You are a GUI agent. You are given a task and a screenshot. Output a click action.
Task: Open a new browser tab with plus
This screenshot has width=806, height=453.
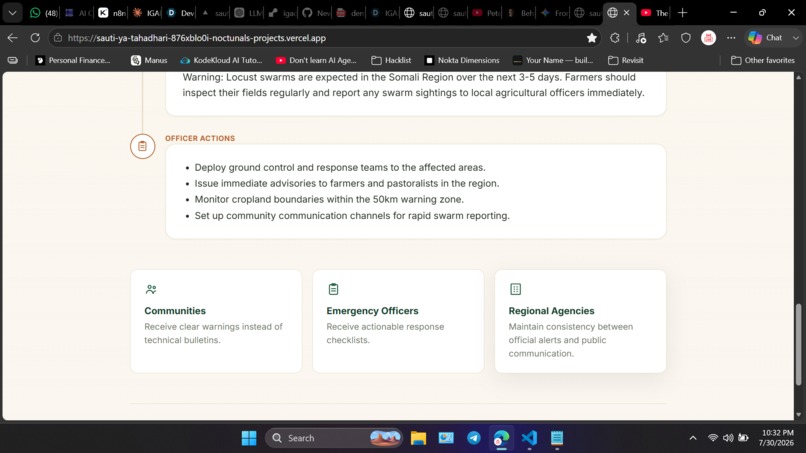click(x=682, y=13)
